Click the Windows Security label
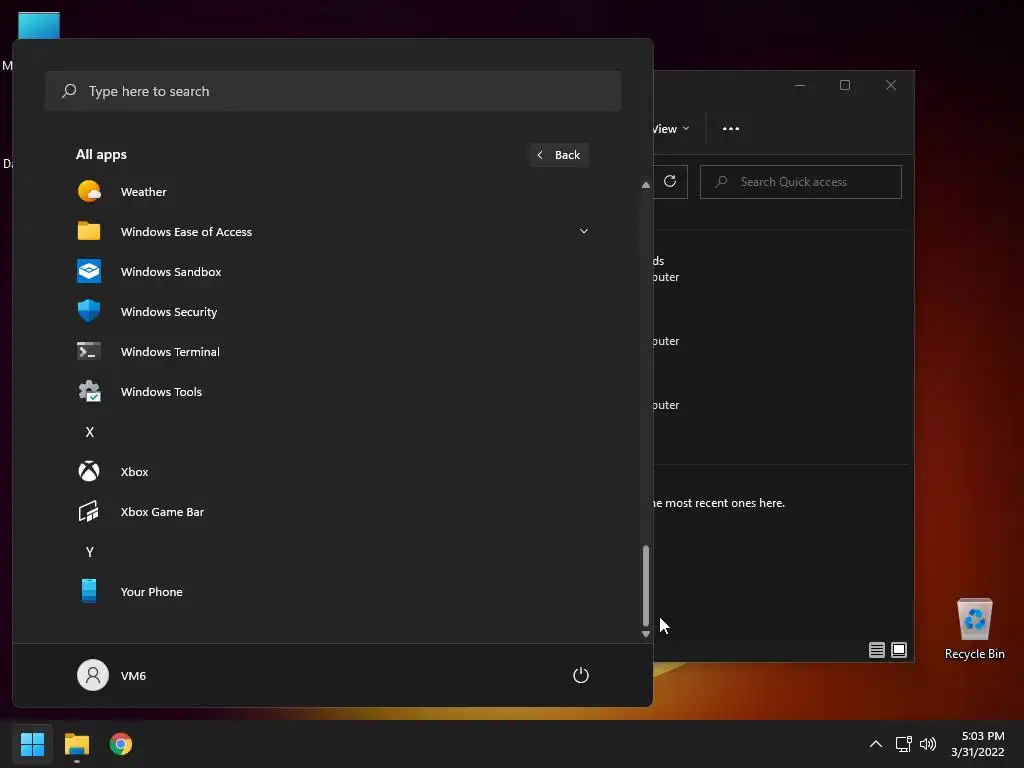Screen dimensions: 1024x768 [168, 312]
